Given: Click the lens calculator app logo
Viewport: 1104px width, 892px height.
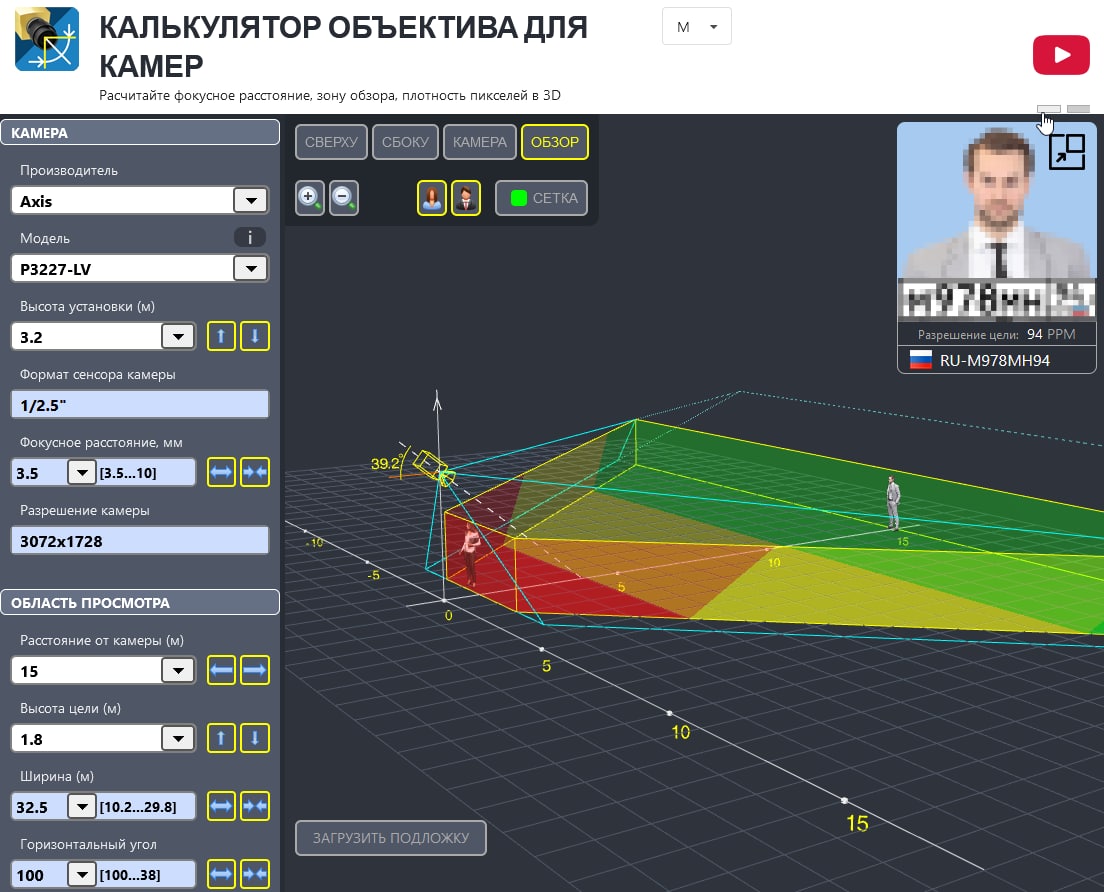Looking at the screenshot, I should 47,39.
